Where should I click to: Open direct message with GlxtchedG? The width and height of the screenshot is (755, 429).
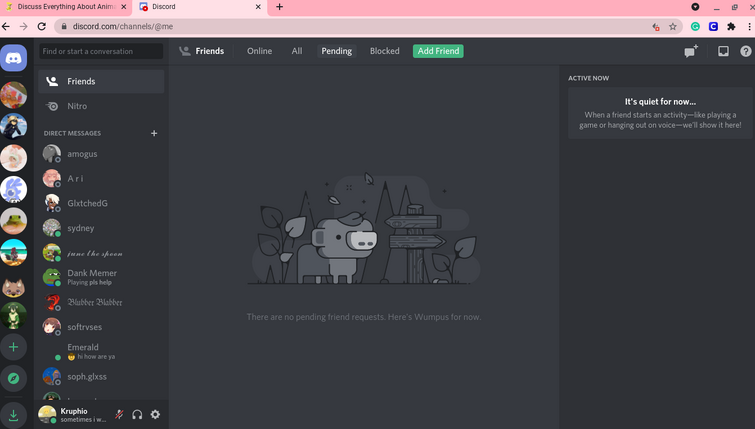coord(101,203)
